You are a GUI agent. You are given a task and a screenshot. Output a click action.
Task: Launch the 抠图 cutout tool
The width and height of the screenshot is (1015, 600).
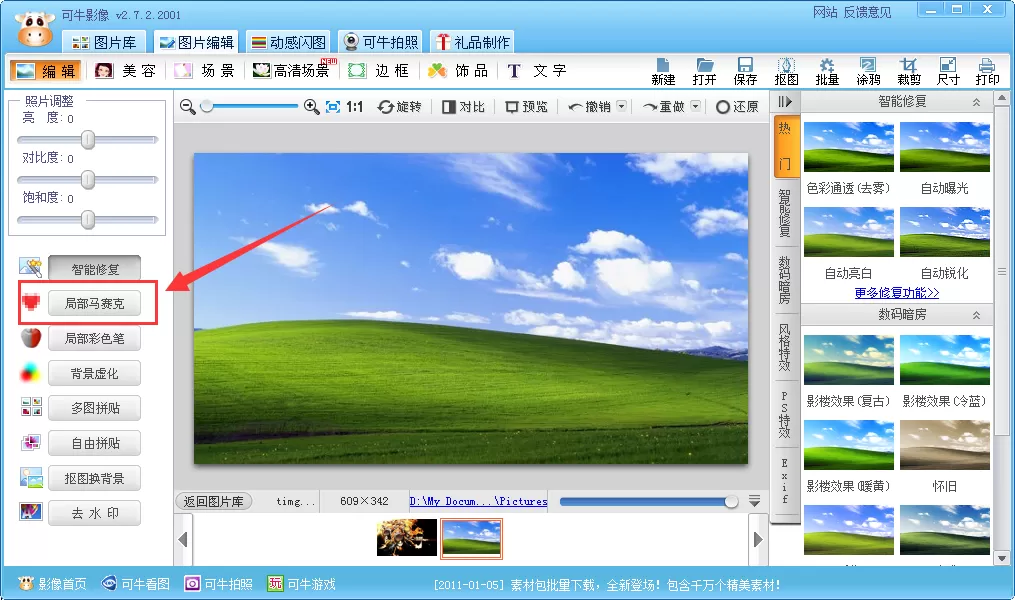786,71
